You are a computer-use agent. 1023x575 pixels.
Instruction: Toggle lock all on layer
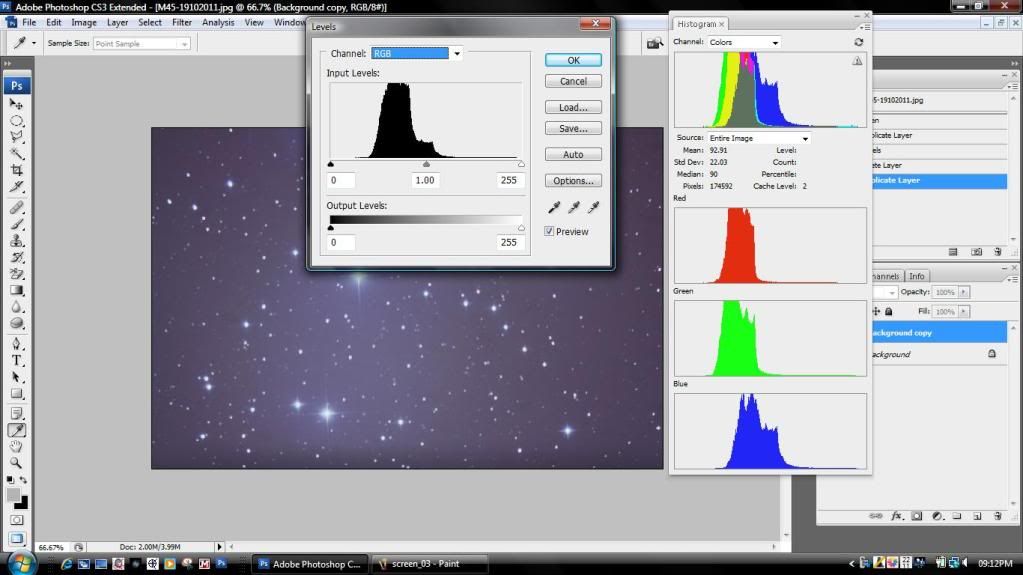(889, 311)
